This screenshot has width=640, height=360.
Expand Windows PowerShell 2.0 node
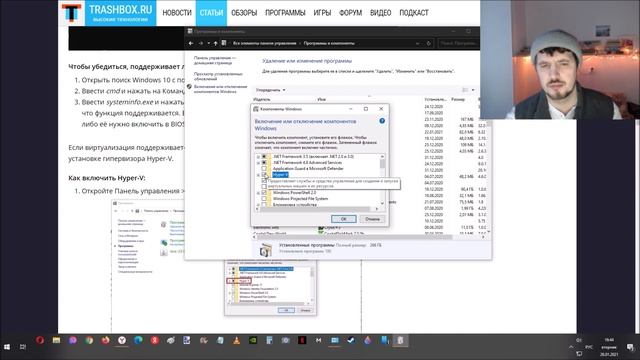(x=258, y=193)
